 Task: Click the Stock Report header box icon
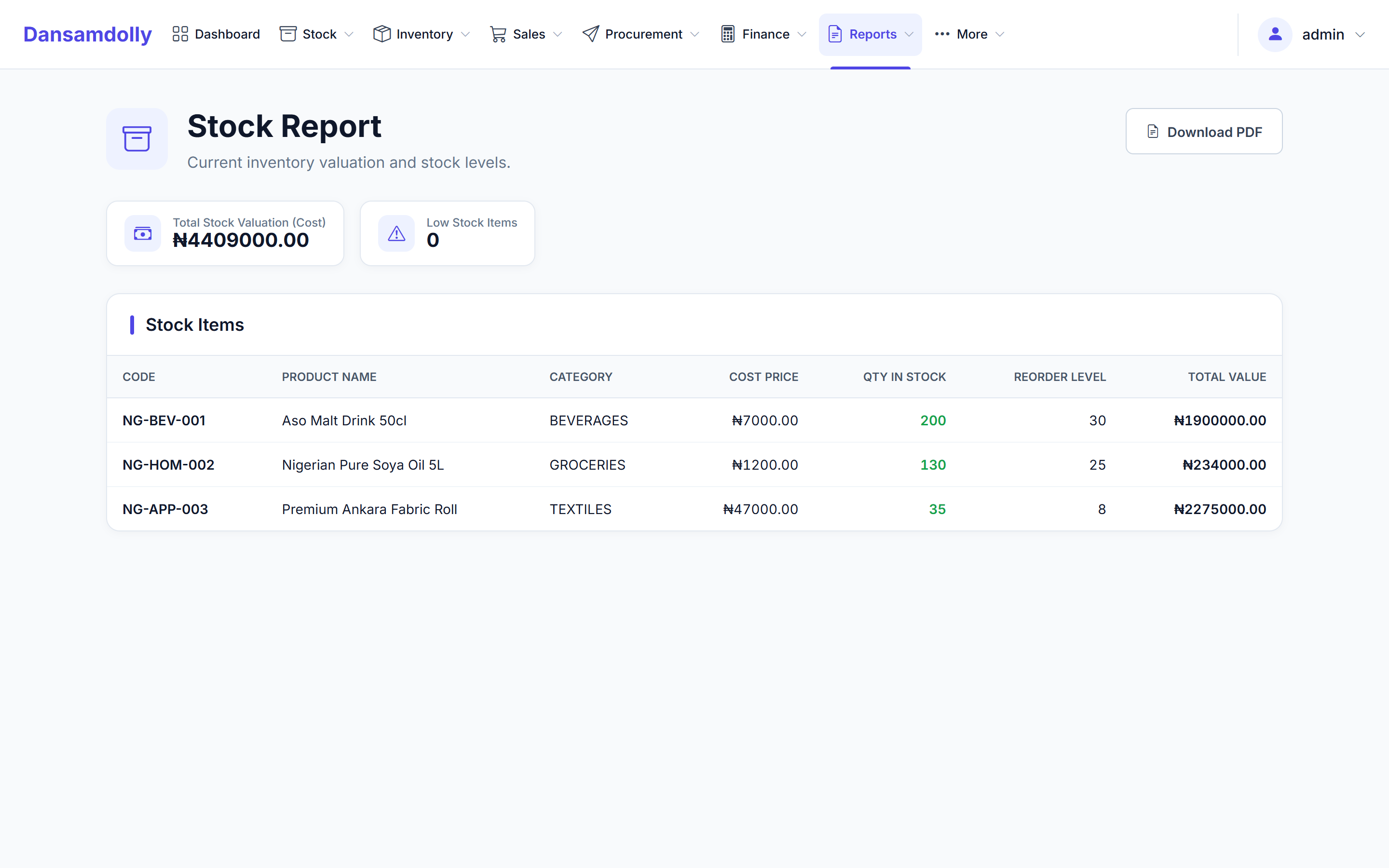[x=137, y=139]
